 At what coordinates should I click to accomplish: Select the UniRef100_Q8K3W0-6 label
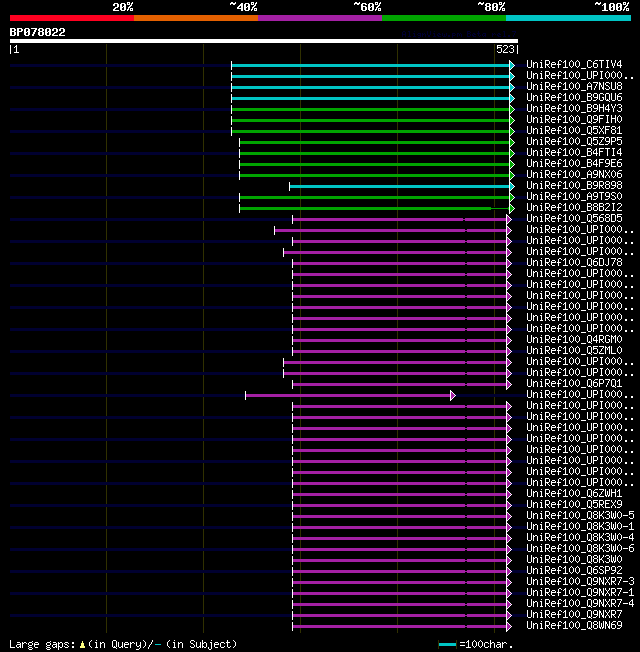(x=580, y=548)
